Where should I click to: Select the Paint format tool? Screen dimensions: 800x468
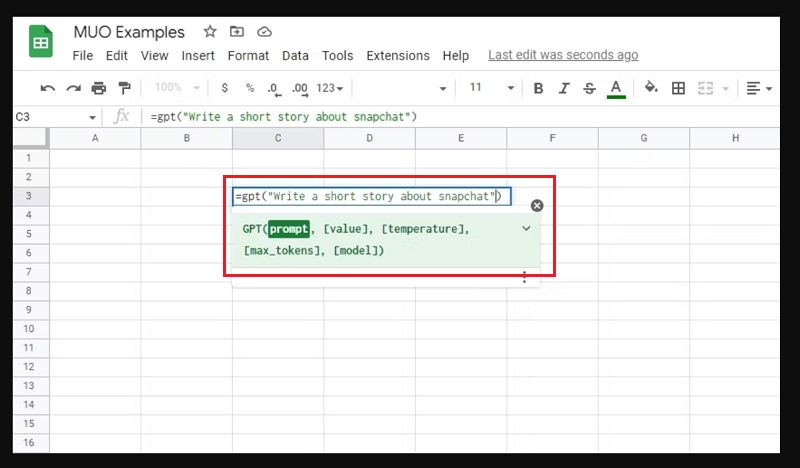(124, 88)
